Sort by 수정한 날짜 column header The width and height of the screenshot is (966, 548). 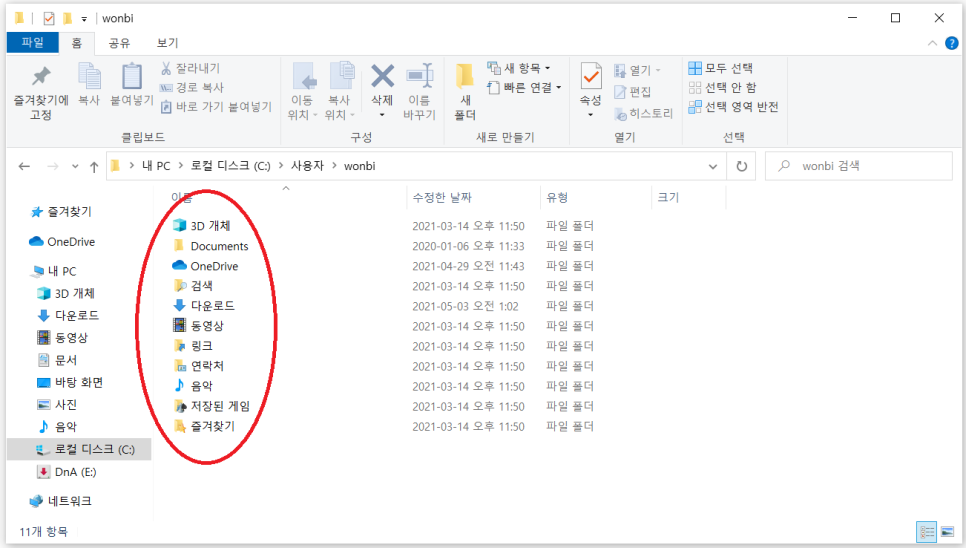click(442, 198)
